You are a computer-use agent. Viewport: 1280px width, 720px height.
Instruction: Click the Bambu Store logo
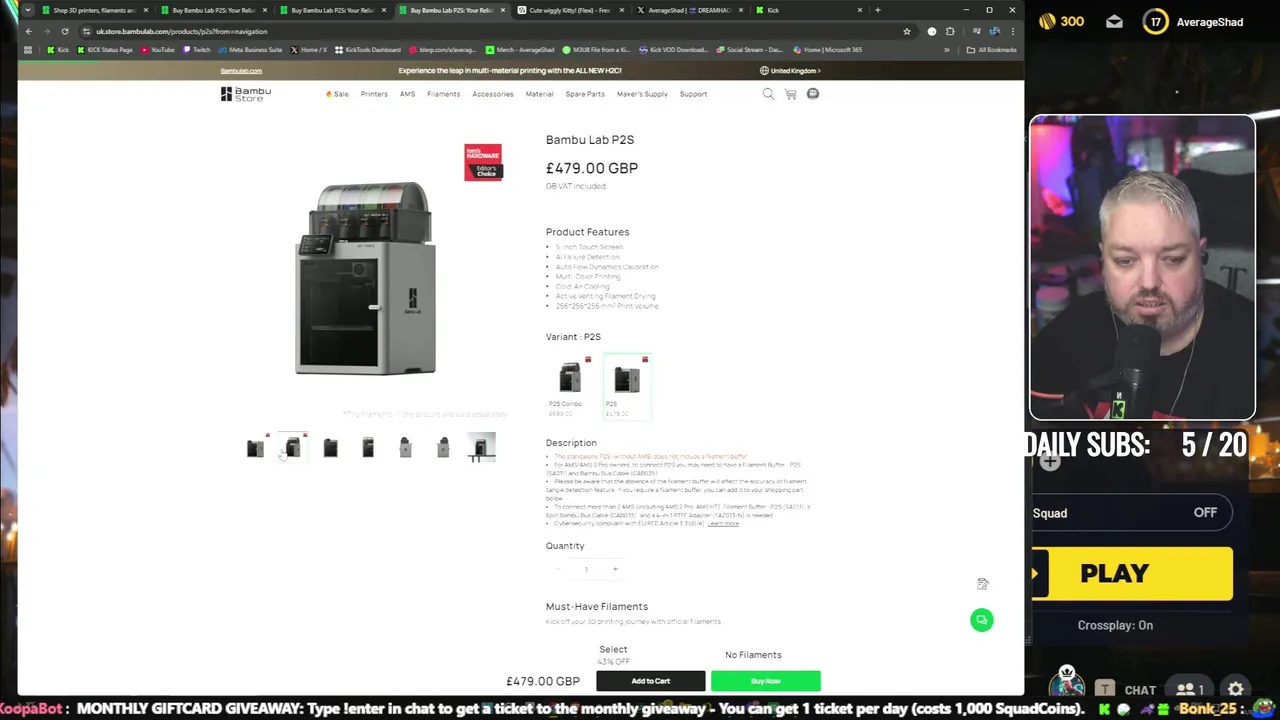click(246, 94)
